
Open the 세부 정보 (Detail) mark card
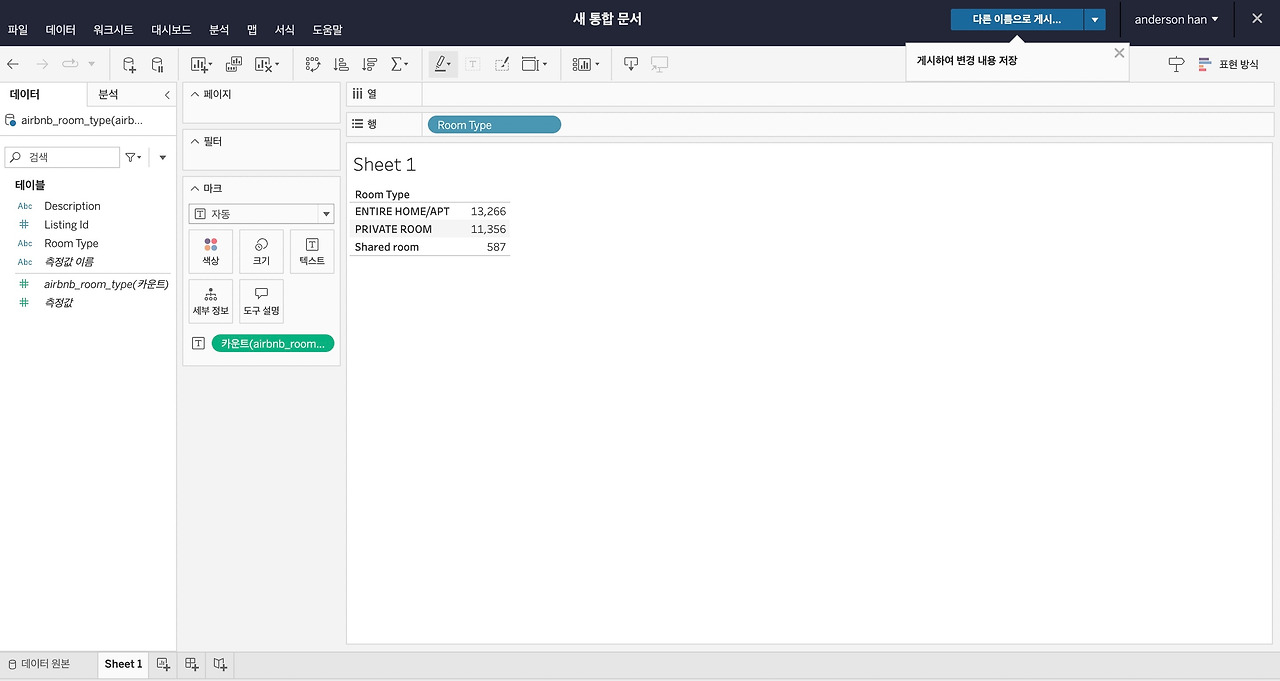211,301
